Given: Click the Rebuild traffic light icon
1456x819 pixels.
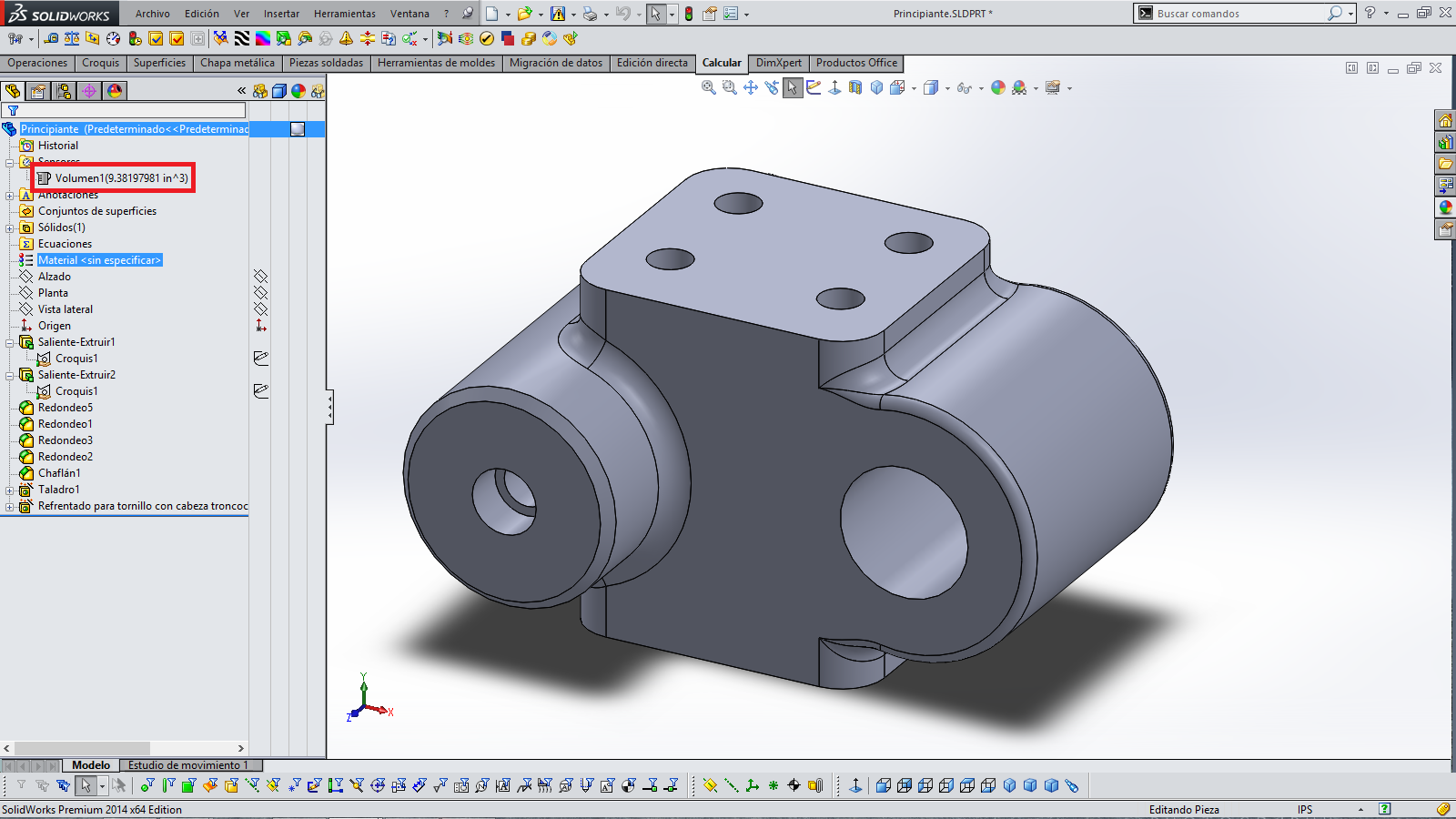Looking at the screenshot, I should click(689, 14).
